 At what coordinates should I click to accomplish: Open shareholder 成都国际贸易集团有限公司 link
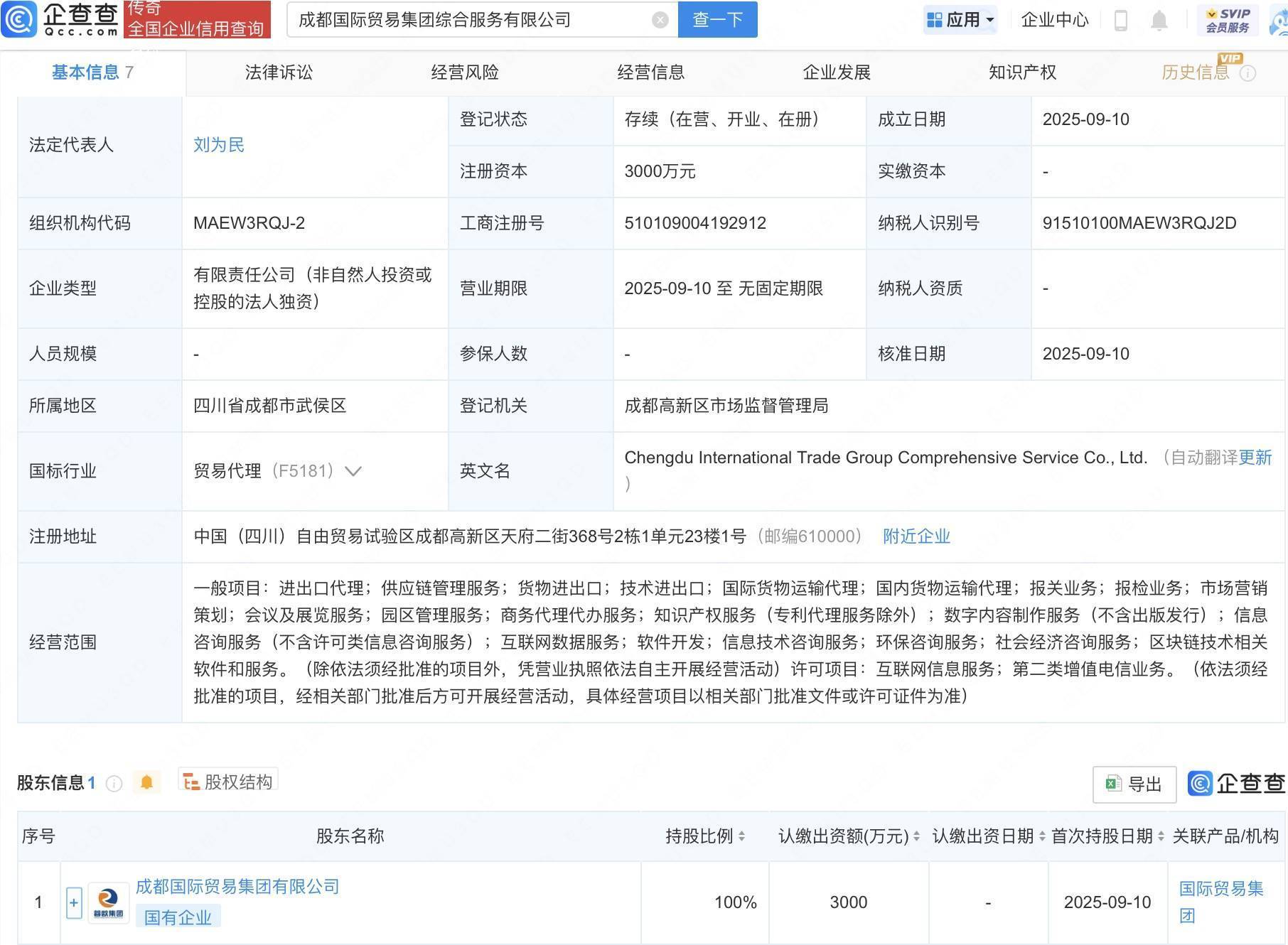click(x=237, y=887)
